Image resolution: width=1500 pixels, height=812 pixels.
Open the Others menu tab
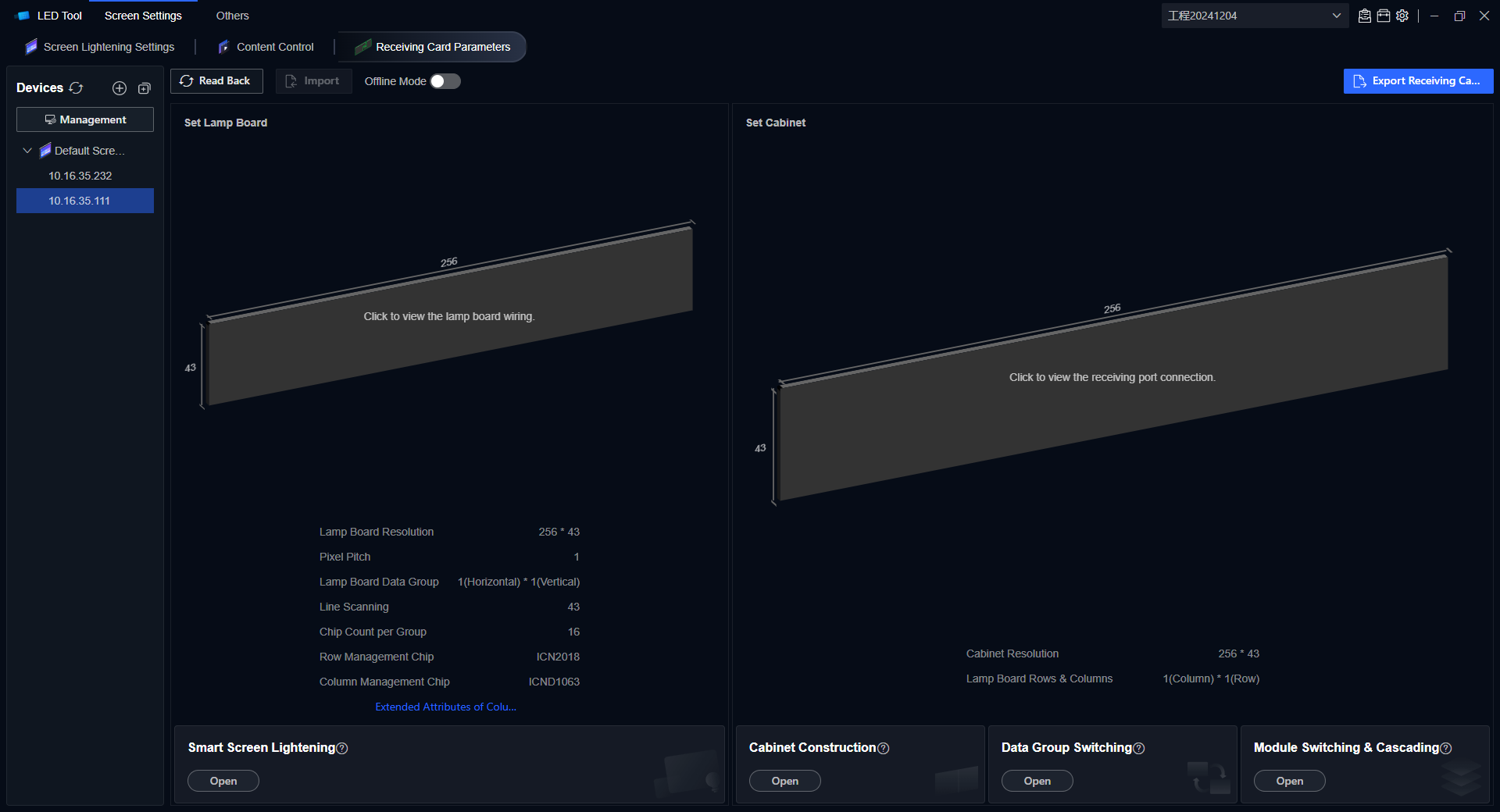(x=232, y=16)
